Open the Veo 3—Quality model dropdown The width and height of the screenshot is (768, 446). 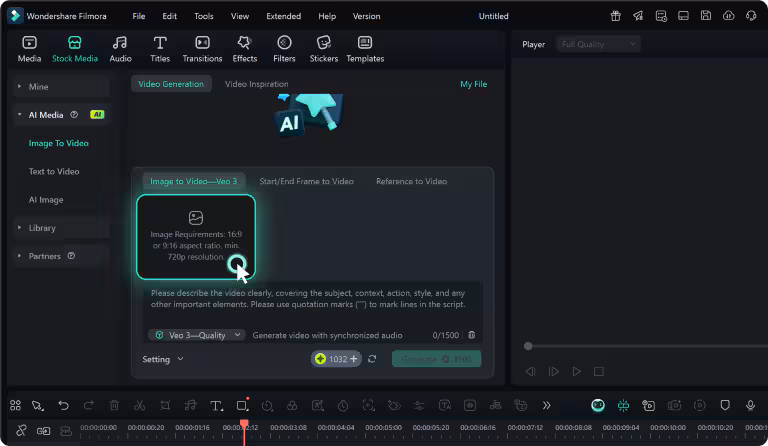[x=196, y=335]
